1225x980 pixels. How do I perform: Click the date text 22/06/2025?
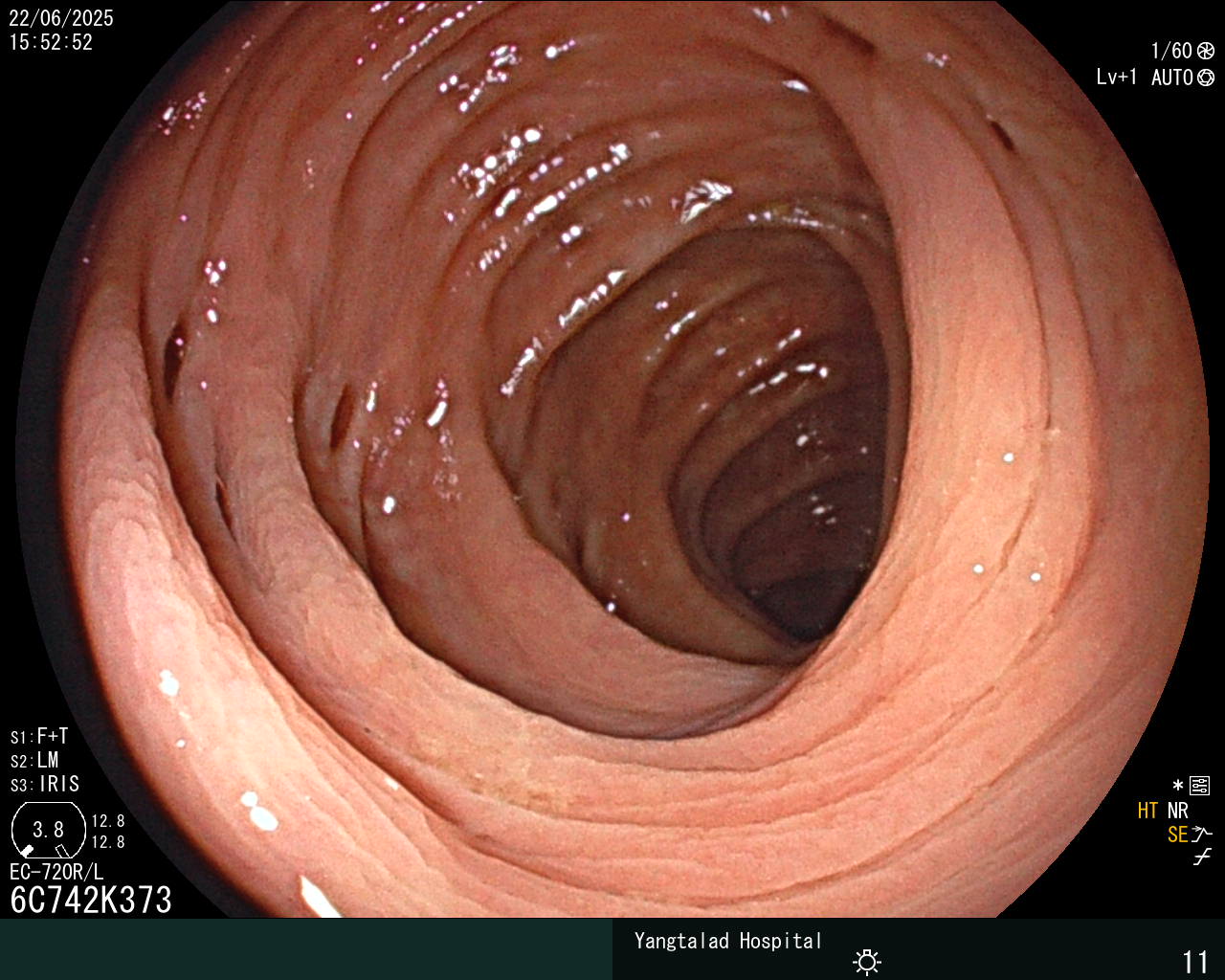pos(61,18)
